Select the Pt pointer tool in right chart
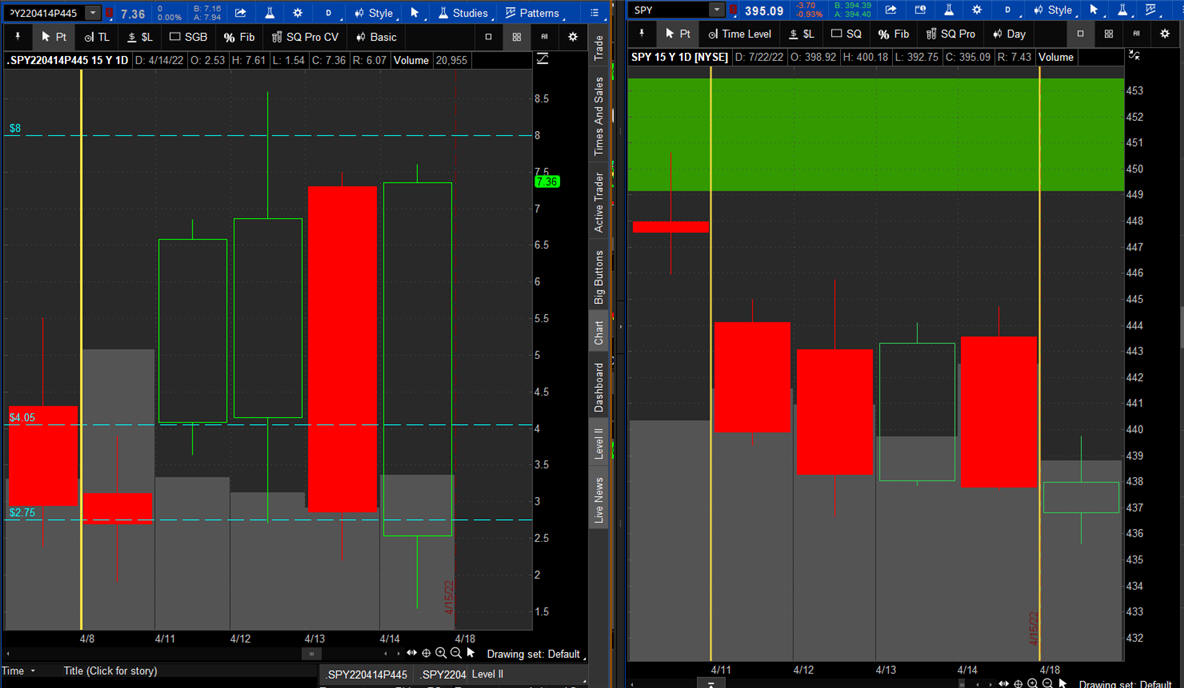Viewport: 1184px width, 688px height. click(x=677, y=34)
